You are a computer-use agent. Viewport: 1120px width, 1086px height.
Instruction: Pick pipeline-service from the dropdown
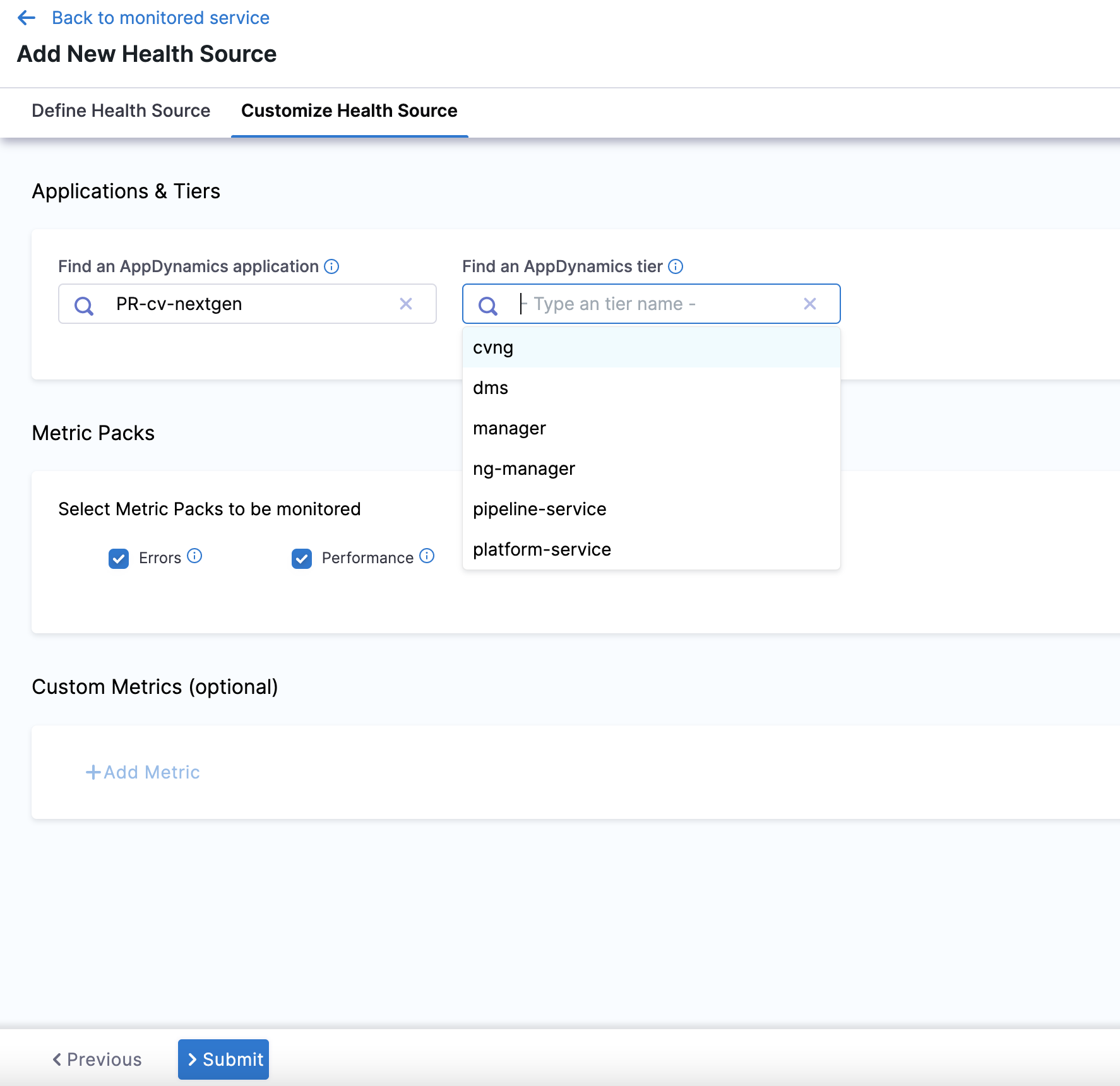point(651,509)
